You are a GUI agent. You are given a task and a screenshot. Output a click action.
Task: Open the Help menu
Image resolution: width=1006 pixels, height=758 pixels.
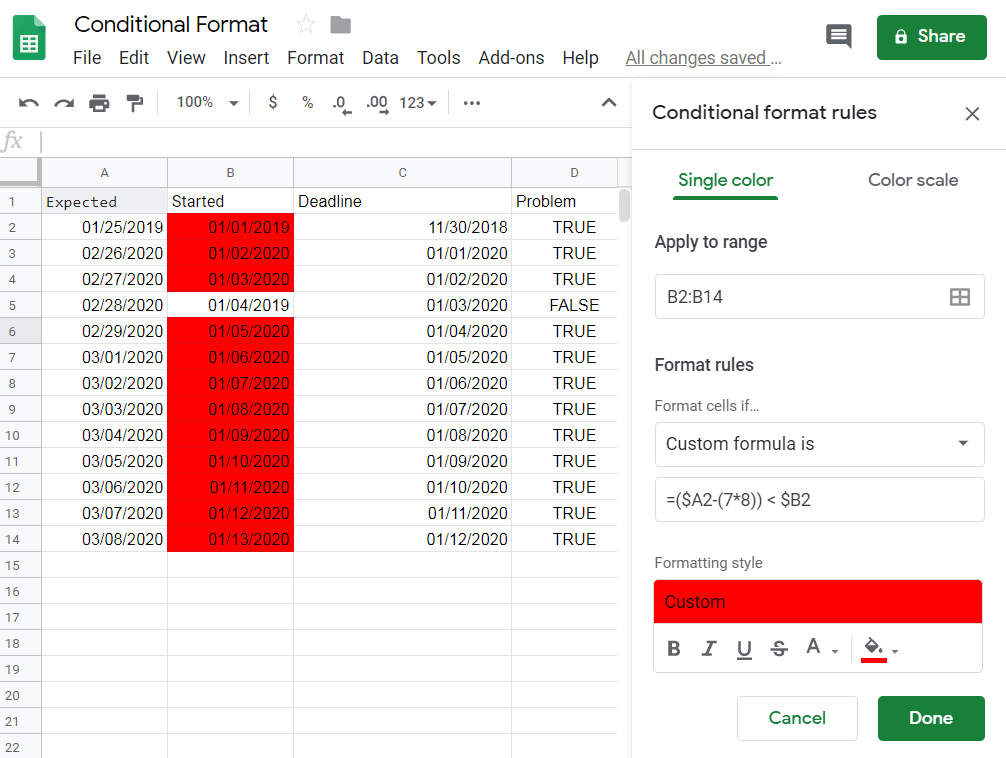point(580,58)
